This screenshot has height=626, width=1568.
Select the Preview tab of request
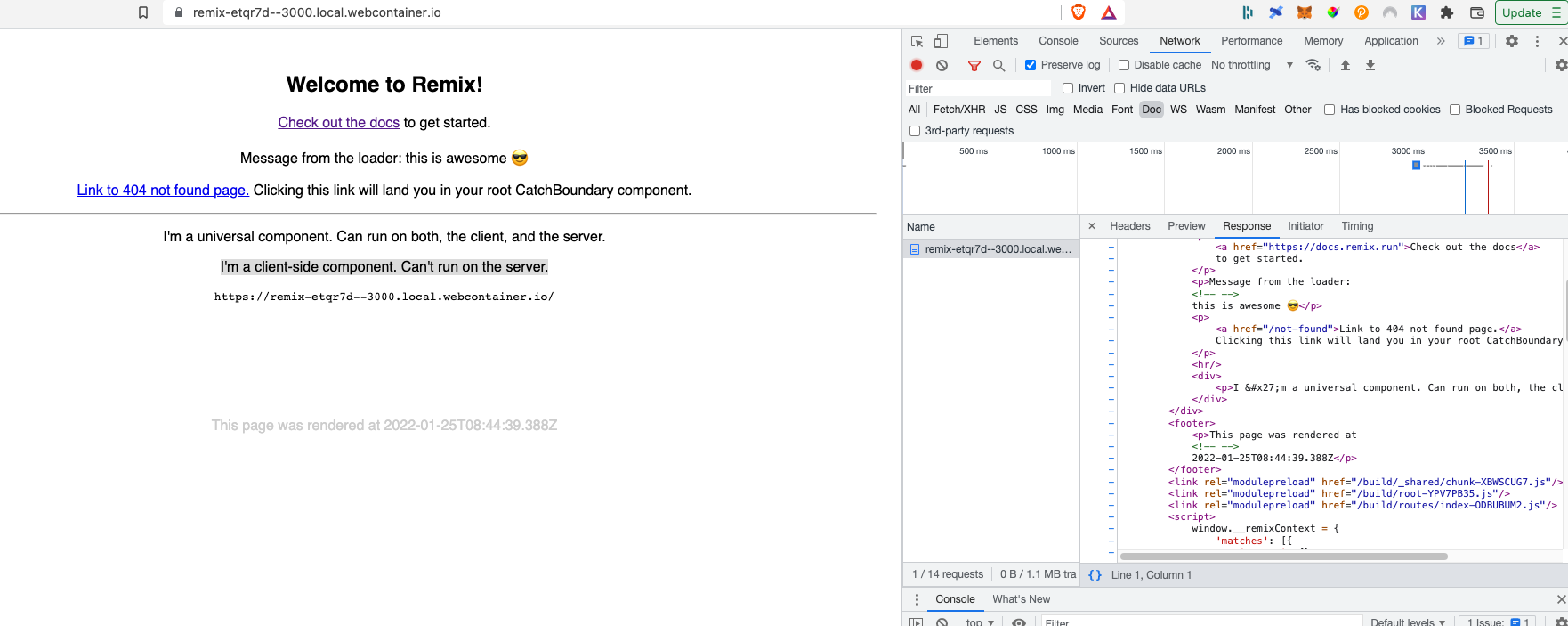tap(1186, 226)
